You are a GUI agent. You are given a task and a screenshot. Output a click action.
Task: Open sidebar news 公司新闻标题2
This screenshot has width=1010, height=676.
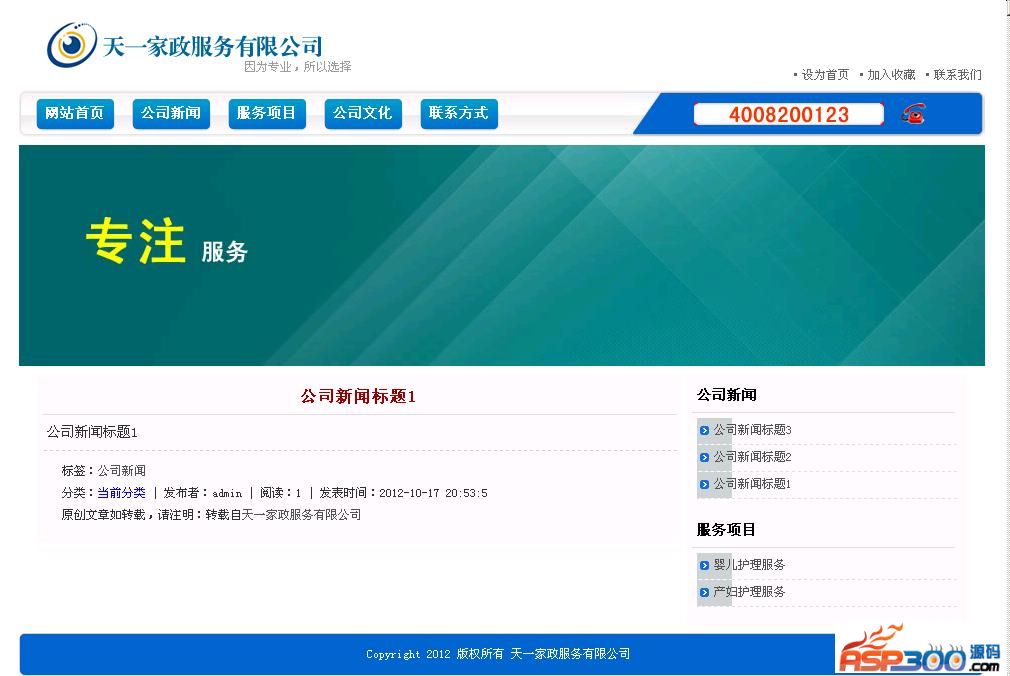752,457
